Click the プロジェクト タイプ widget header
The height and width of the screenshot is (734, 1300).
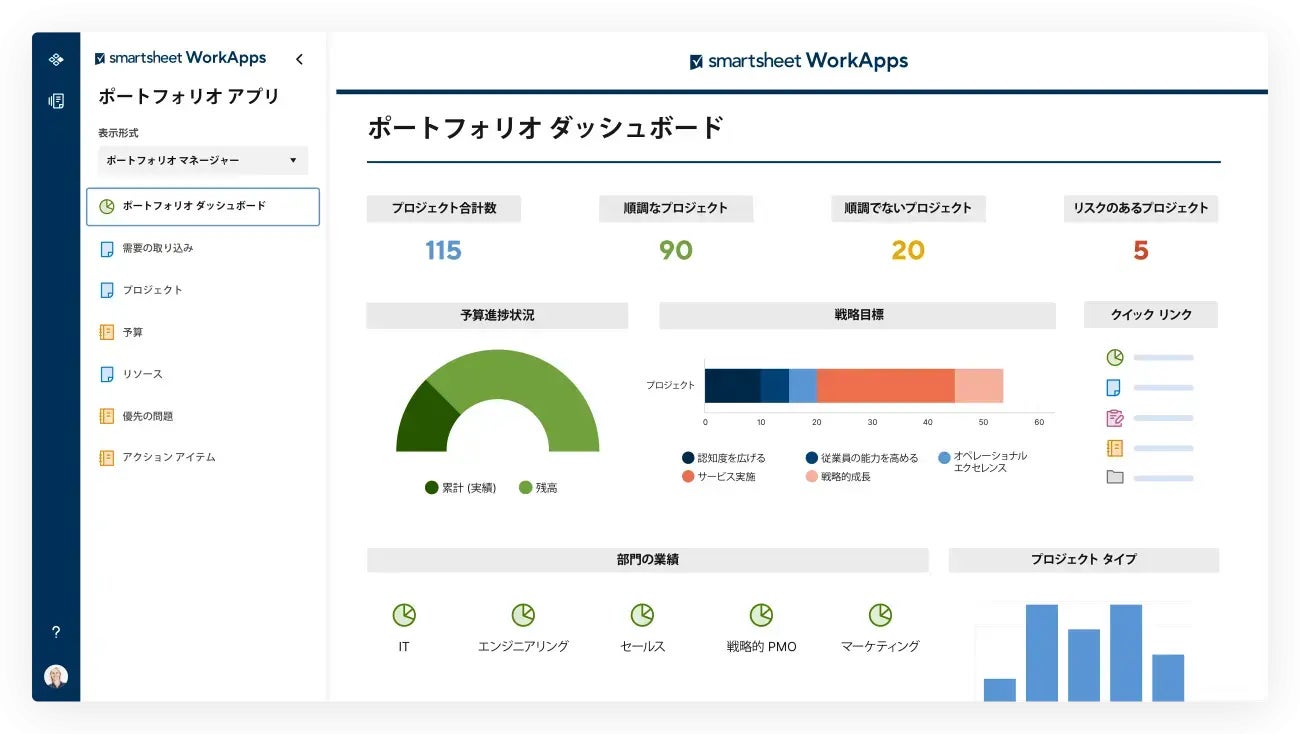(x=1084, y=560)
